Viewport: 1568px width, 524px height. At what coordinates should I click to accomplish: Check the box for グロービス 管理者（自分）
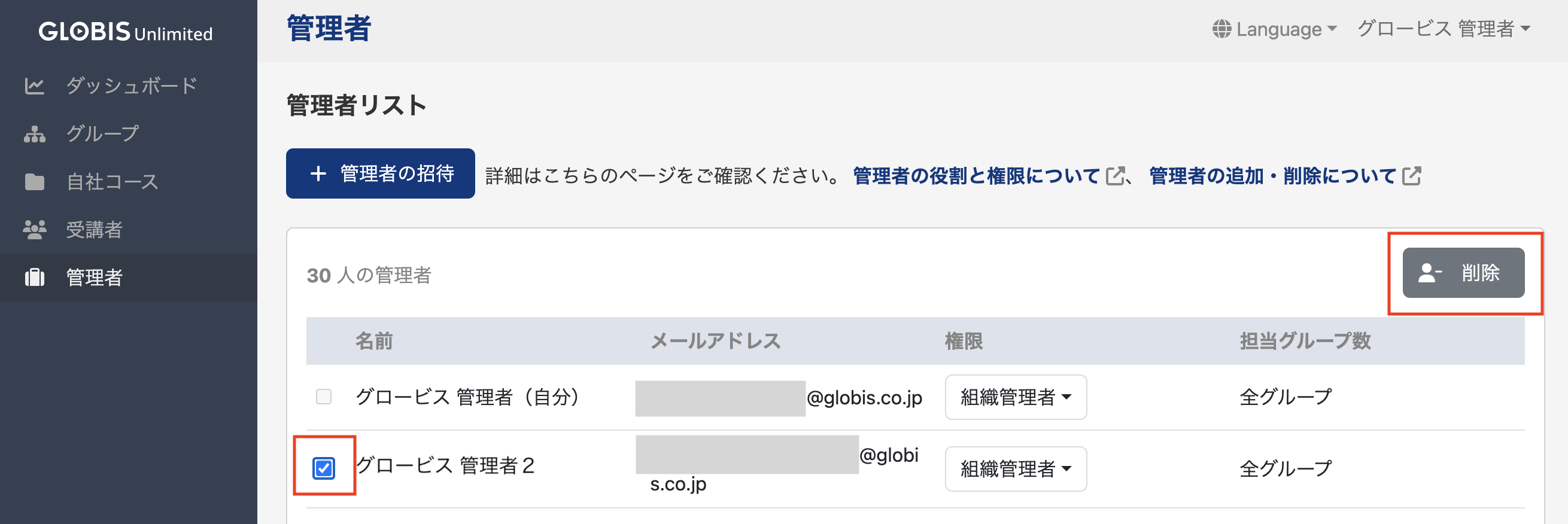click(x=324, y=397)
